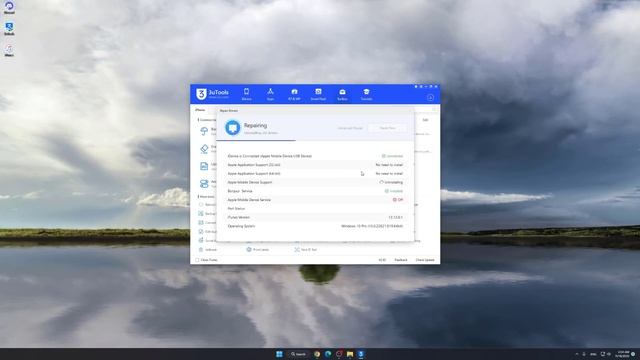Click the umbrella backup icon in the left list

point(204,131)
